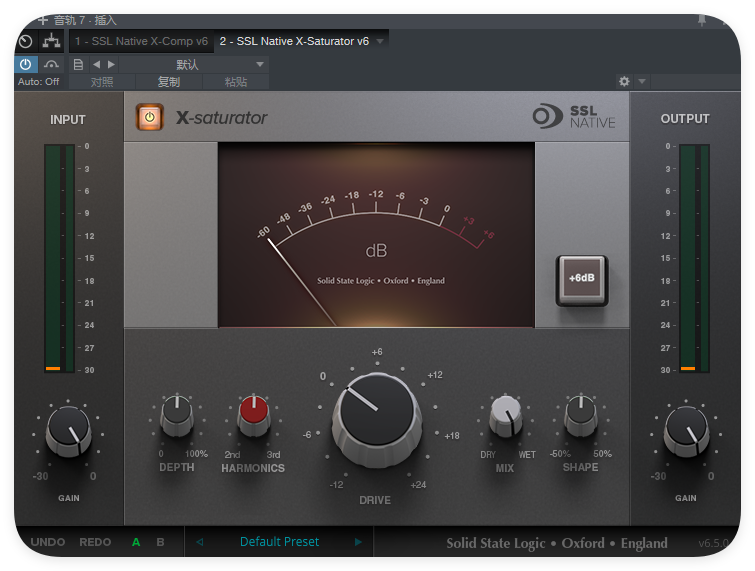Screen dimensions: 755x571
Task: Enable the +6dB headroom button
Action: 582,280
